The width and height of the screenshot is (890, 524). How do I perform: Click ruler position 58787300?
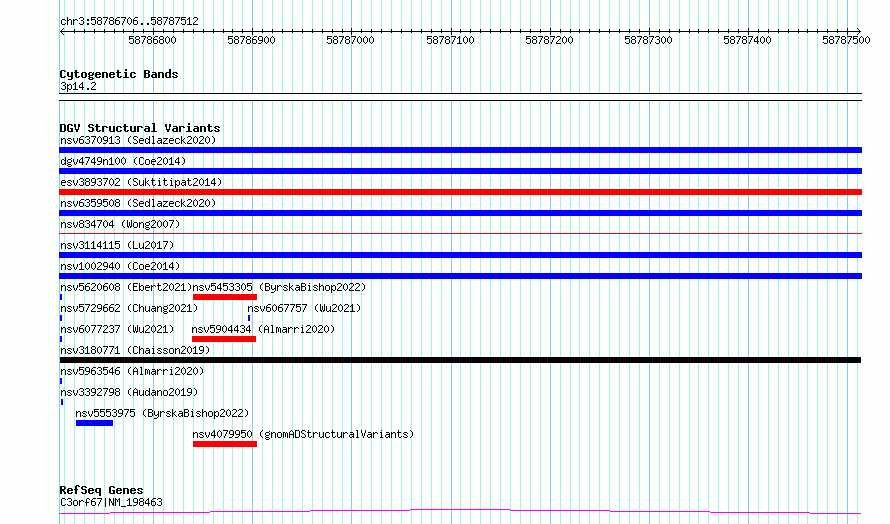pyautogui.click(x=648, y=40)
